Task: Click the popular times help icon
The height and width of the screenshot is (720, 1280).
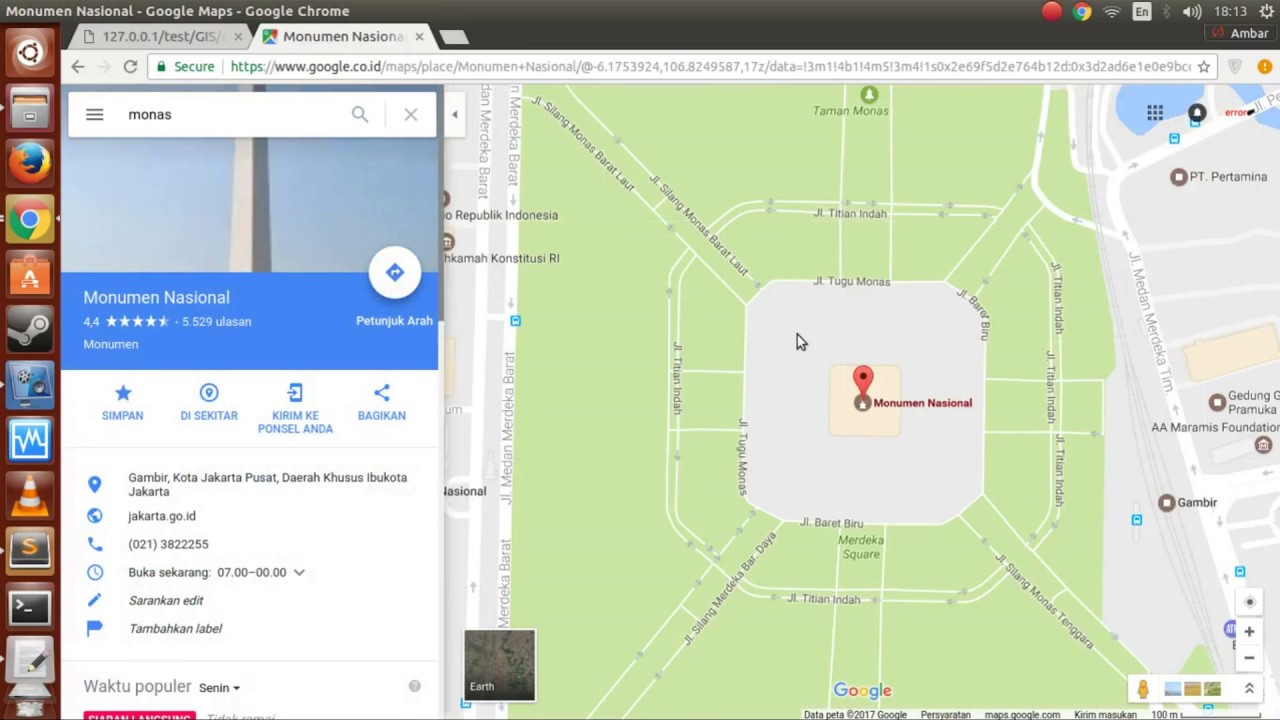Action: click(x=414, y=686)
